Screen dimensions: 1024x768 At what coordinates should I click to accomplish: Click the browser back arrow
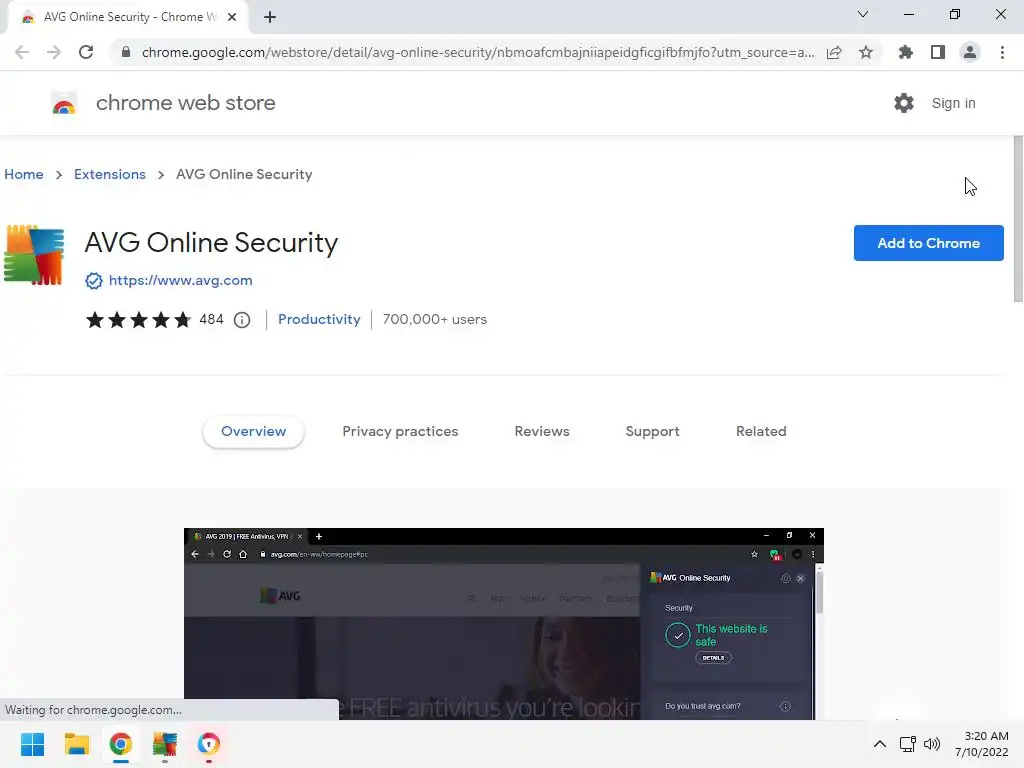22,52
